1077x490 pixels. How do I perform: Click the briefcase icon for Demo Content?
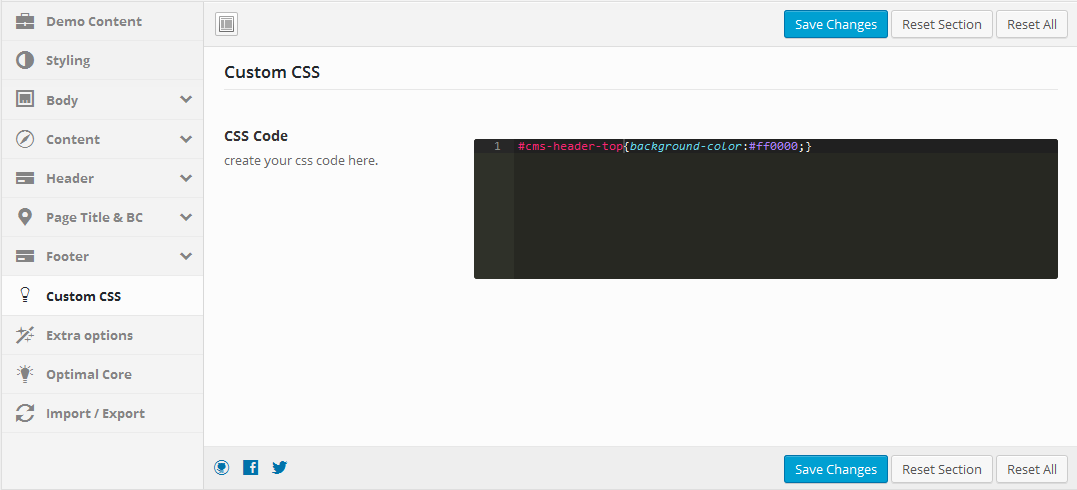(x=25, y=21)
